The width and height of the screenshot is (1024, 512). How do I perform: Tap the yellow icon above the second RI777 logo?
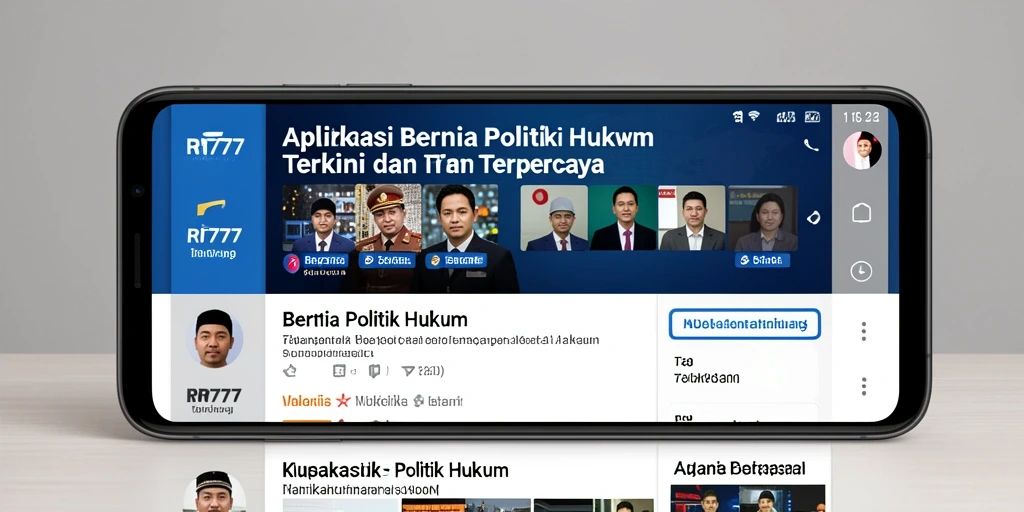(x=211, y=208)
